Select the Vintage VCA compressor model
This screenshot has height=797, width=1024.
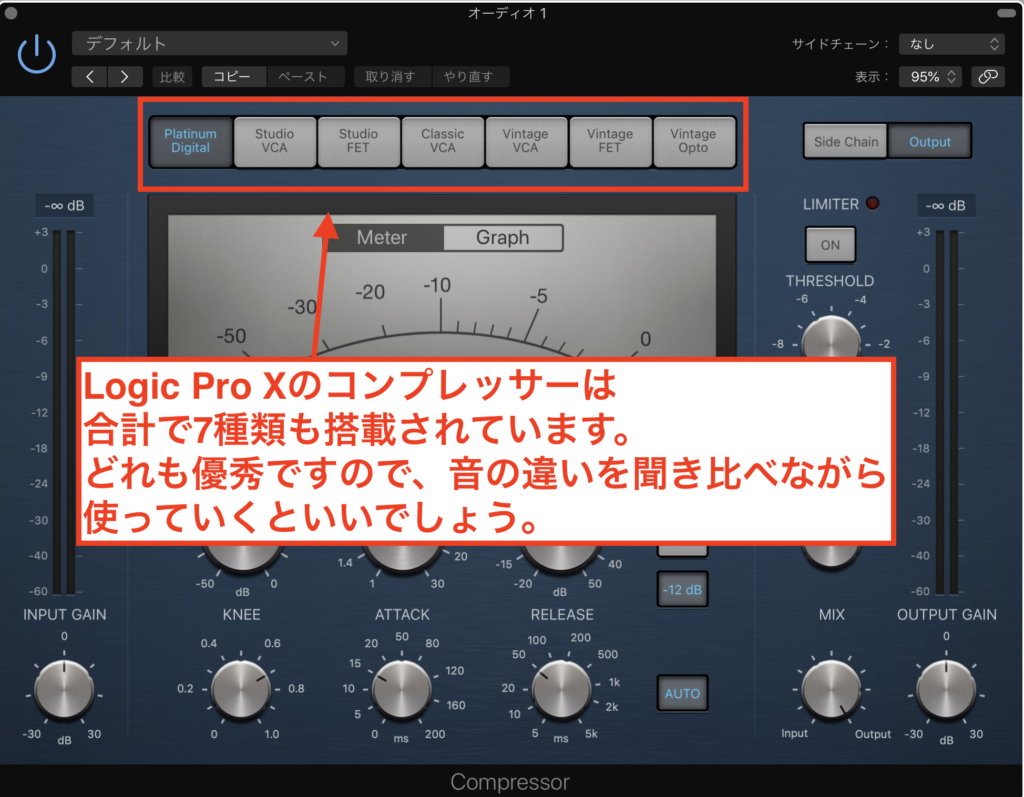(526, 141)
